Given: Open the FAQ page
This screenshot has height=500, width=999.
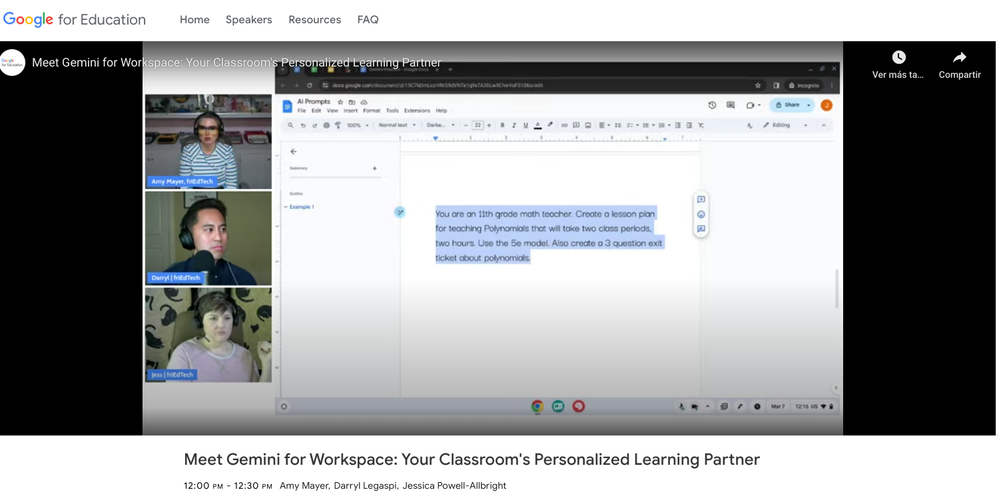Looking at the screenshot, I should (x=368, y=20).
